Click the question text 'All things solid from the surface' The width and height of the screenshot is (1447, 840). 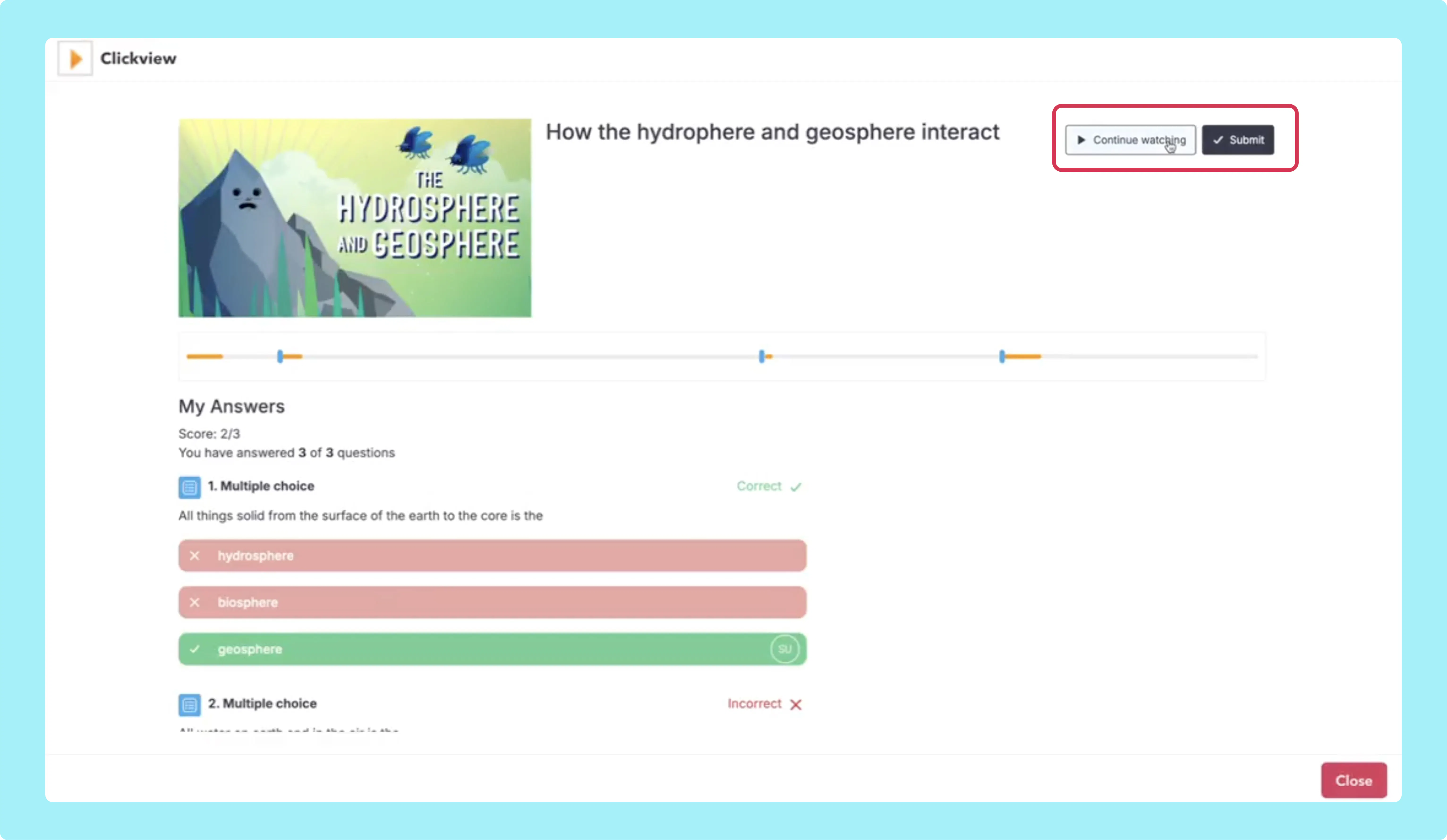pos(361,516)
